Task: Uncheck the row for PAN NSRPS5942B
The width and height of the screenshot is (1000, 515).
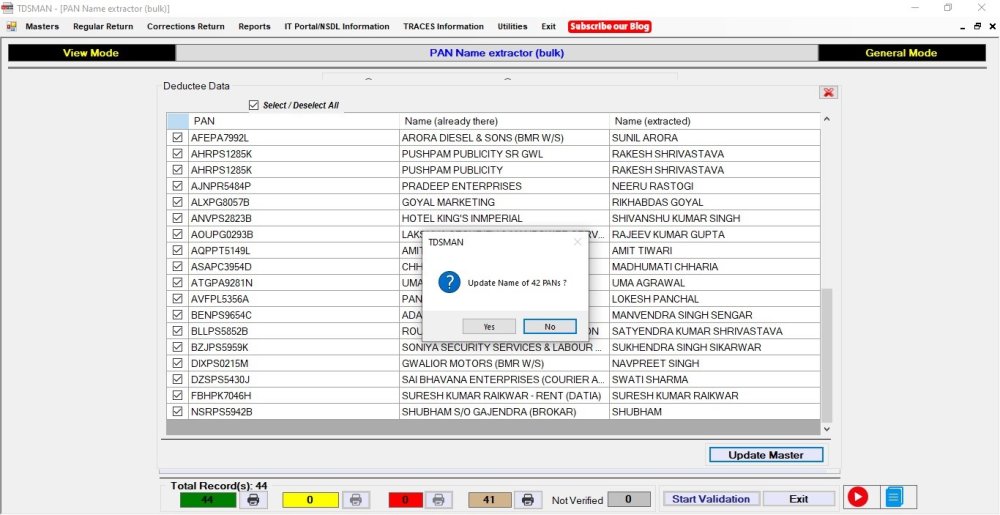Action: point(177,412)
